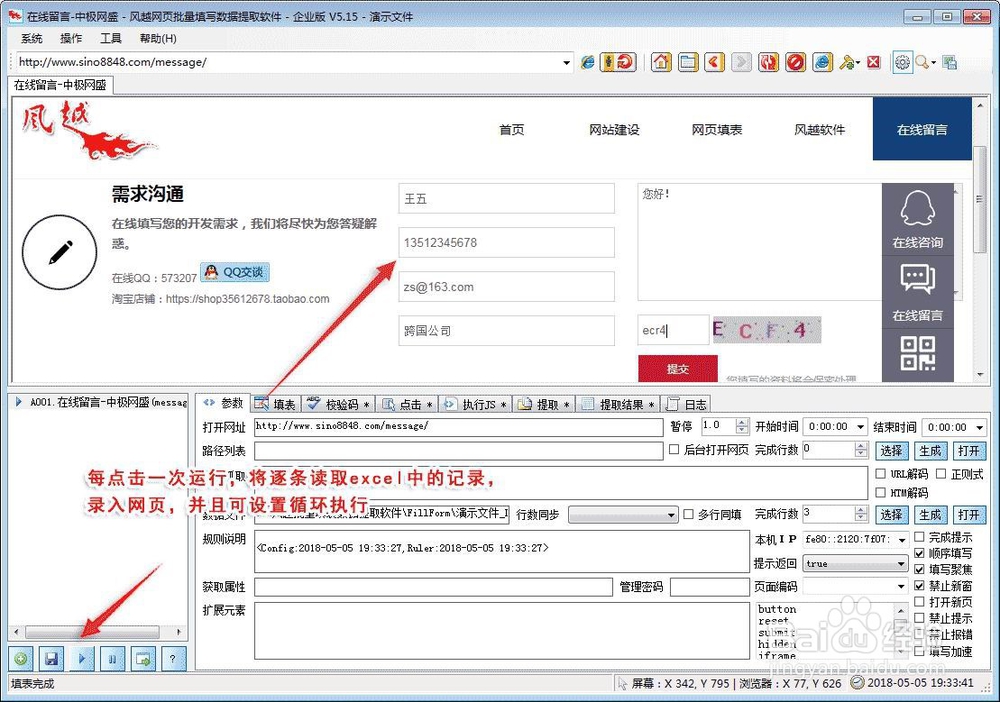This screenshot has height=702, width=1000.
Task: Adjust the 暂停 value stepper
Action: [741, 426]
